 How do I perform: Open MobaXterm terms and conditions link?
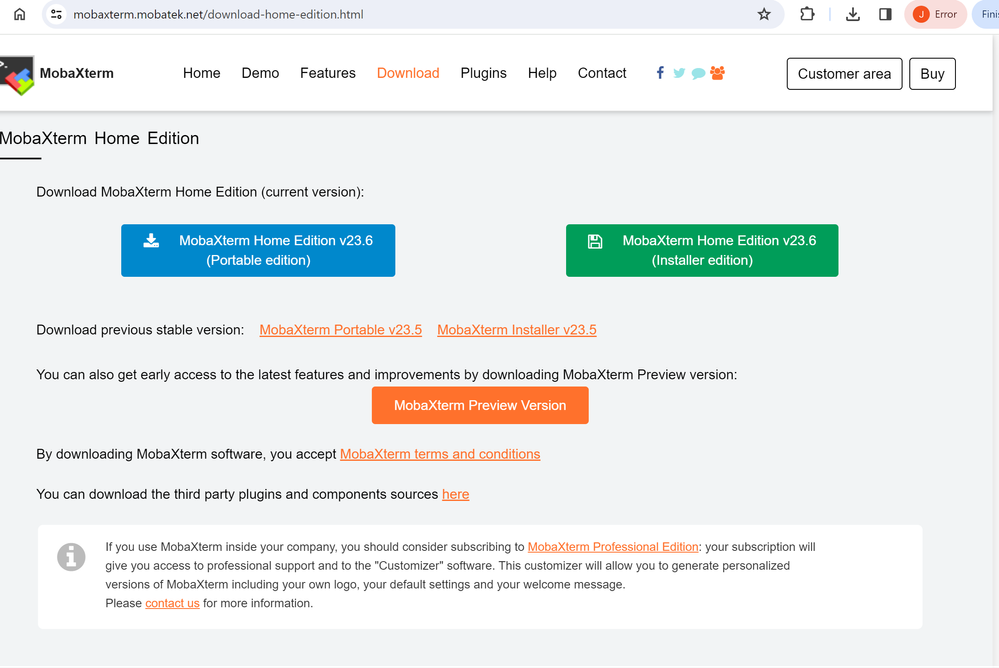point(440,454)
